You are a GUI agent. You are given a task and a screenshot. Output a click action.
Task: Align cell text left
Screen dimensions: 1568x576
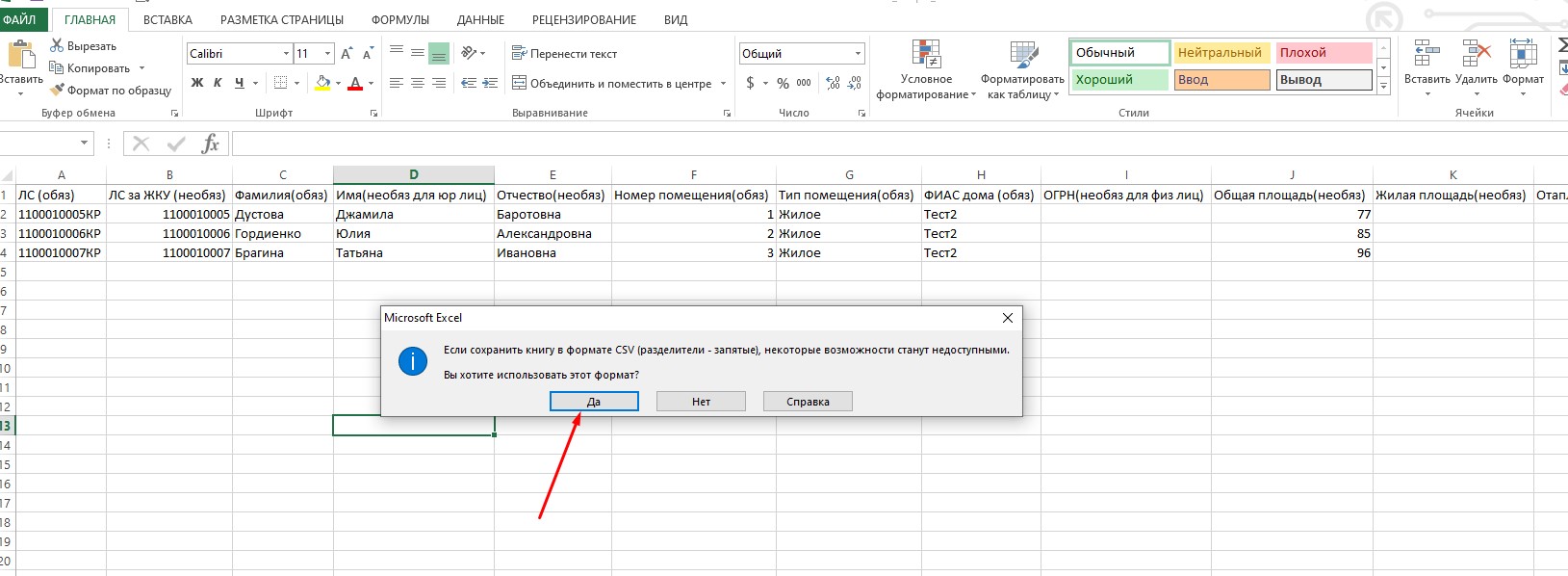pyautogui.click(x=397, y=84)
